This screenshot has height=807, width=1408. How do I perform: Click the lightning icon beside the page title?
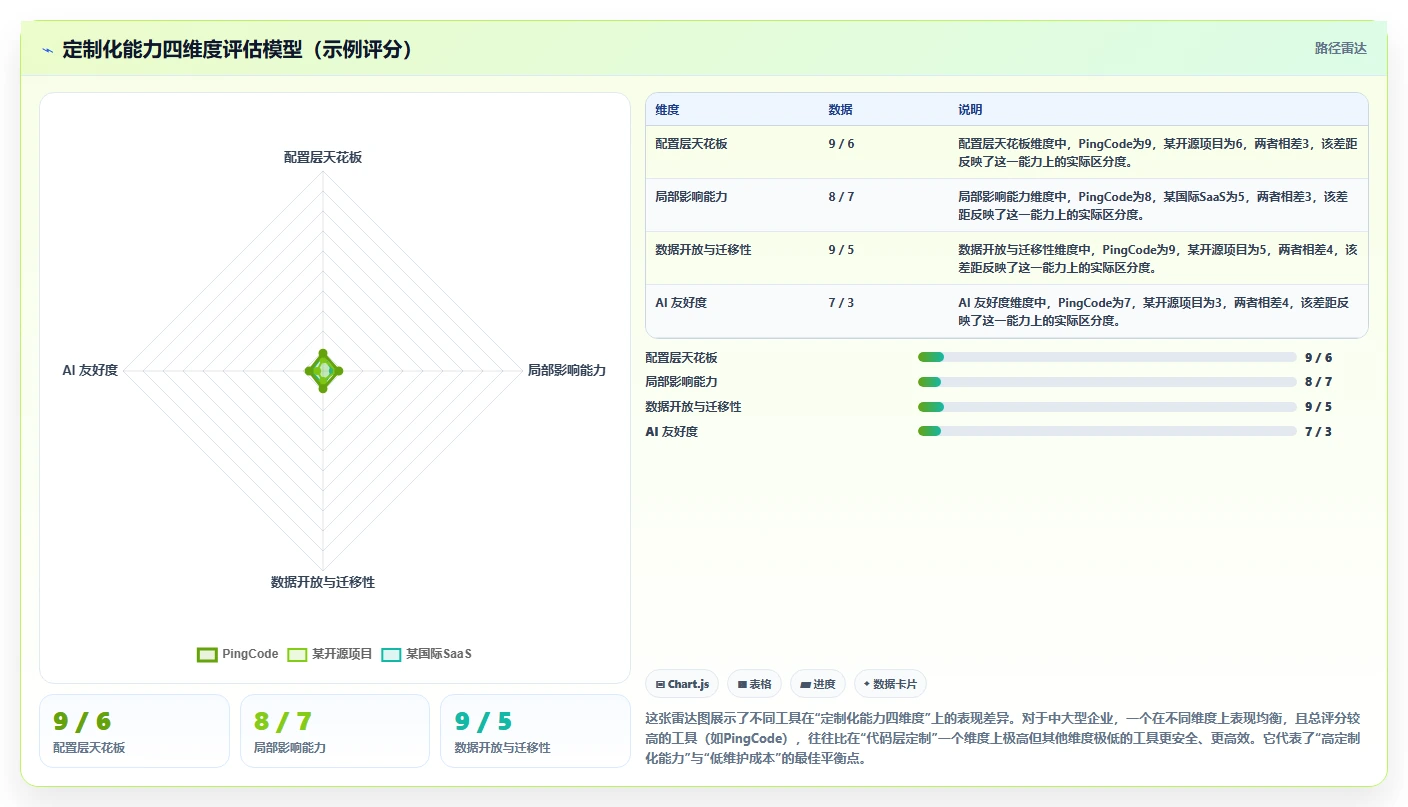[47, 50]
